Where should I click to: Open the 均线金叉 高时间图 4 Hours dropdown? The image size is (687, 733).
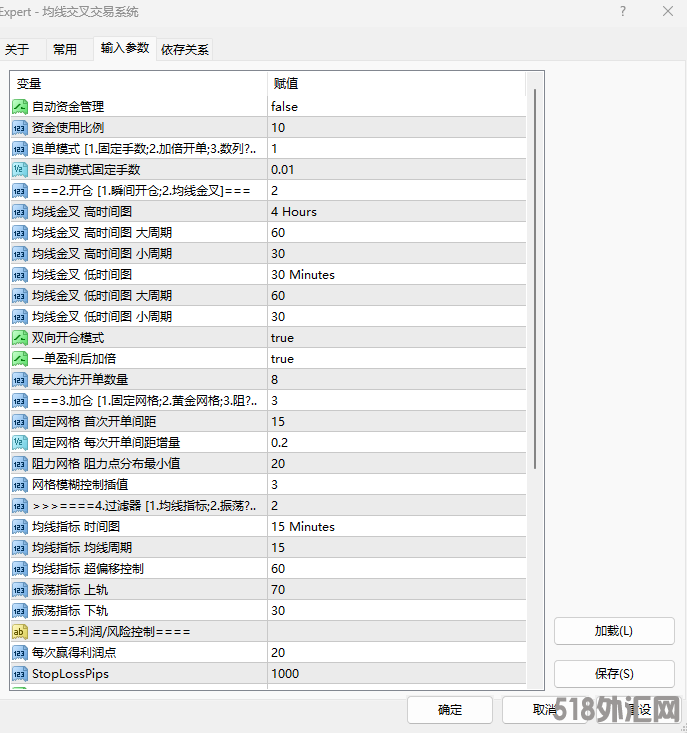(x=396, y=211)
